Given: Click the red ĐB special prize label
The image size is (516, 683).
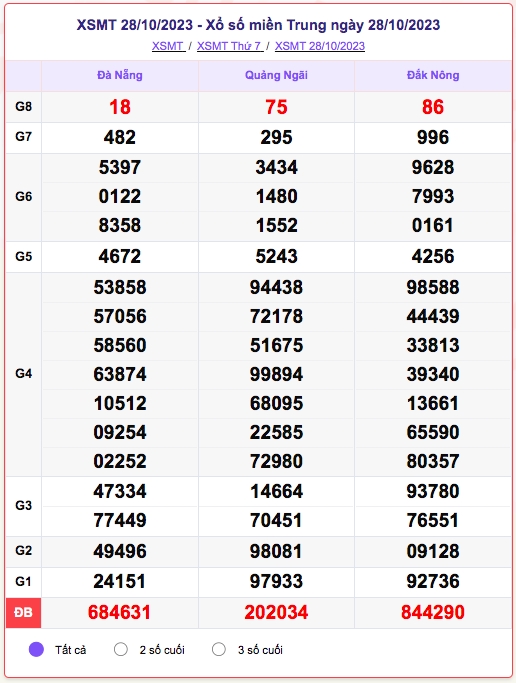Looking at the screenshot, I should tap(24, 613).
